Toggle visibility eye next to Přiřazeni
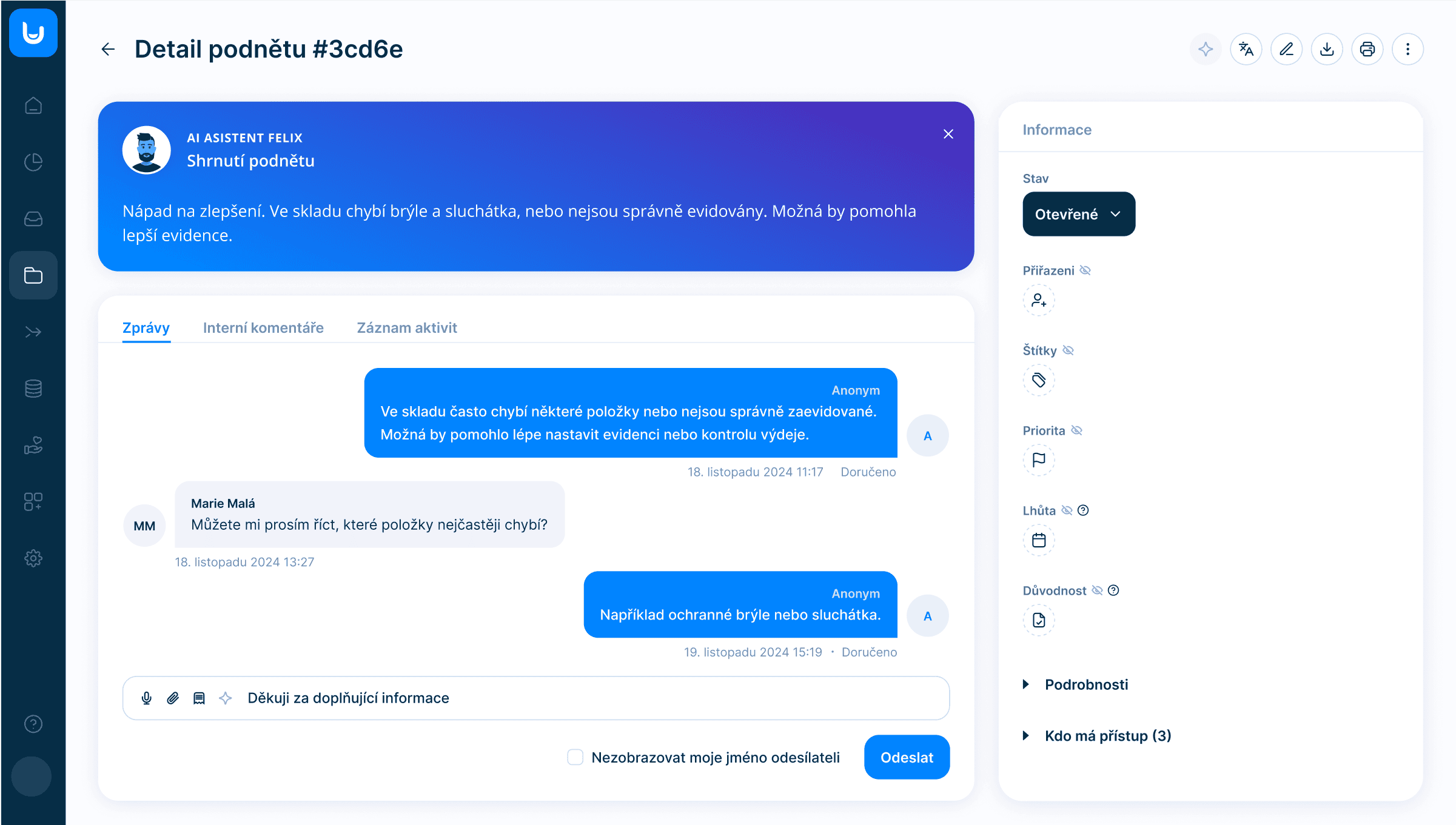Viewport: 1456px width, 825px height. tap(1085, 270)
